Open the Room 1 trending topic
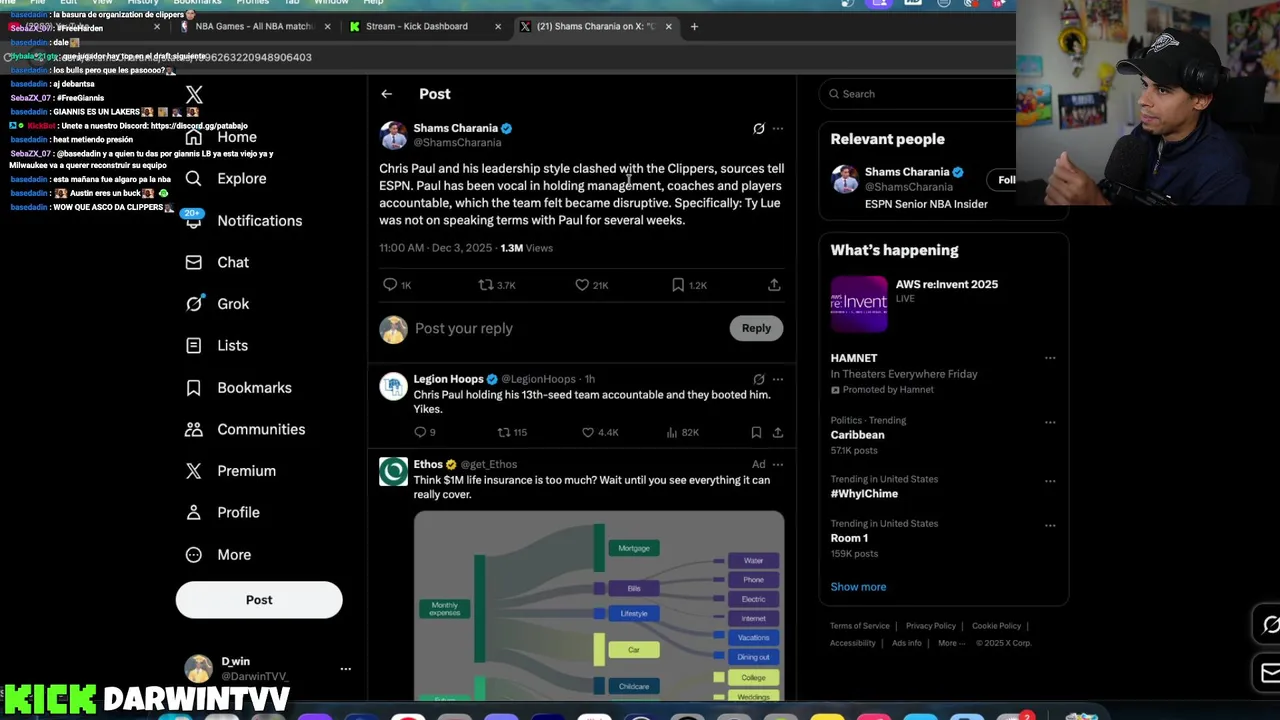Image resolution: width=1280 pixels, height=720 pixels. (849, 538)
